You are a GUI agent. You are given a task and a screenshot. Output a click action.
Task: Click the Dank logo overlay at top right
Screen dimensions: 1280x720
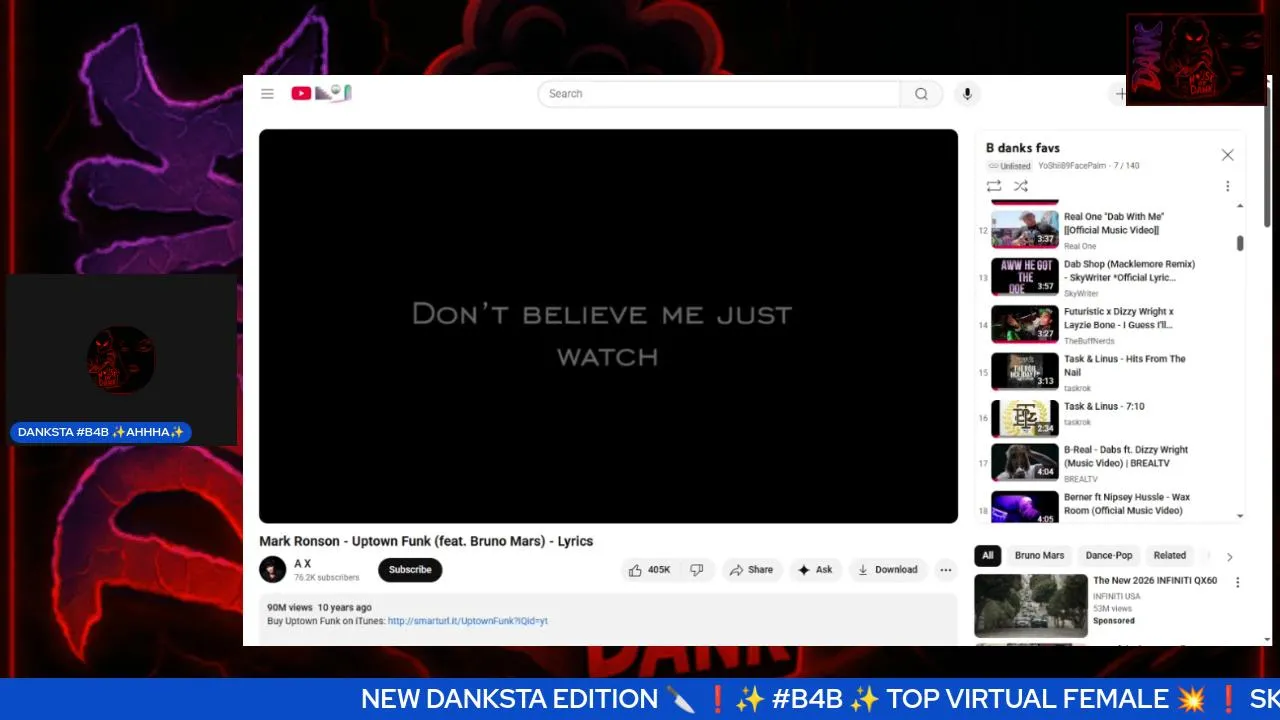(x=1195, y=59)
